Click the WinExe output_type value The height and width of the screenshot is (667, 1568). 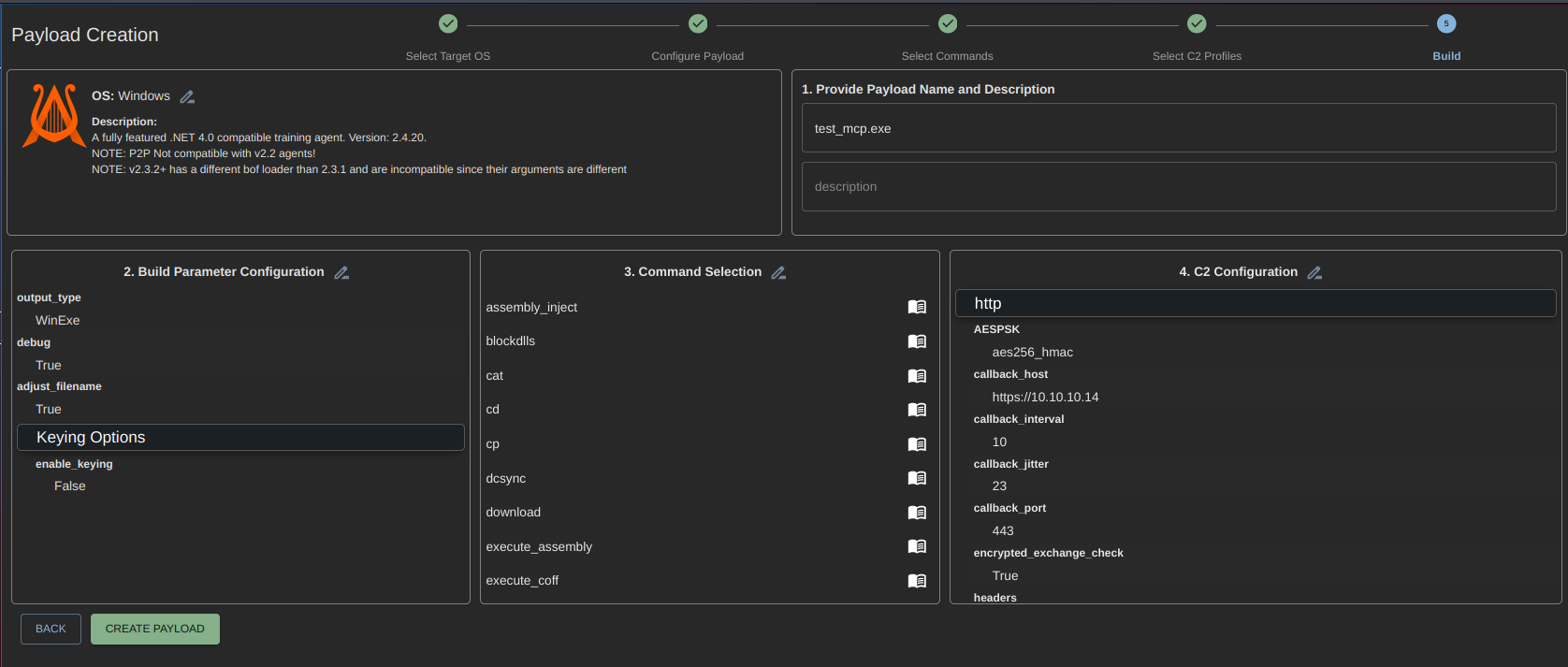point(58,320)
